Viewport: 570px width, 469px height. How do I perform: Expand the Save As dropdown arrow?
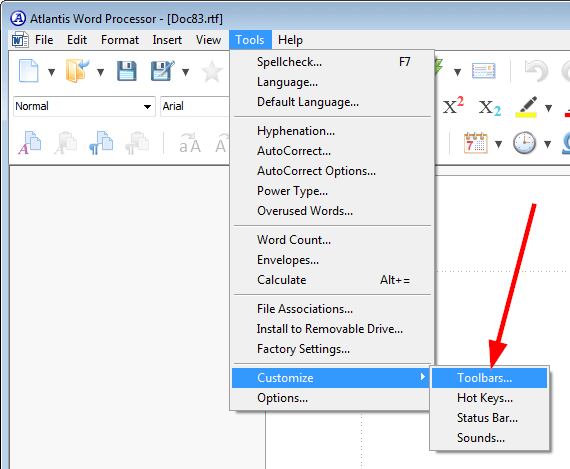pyautogui.click(x=185, y=72)
